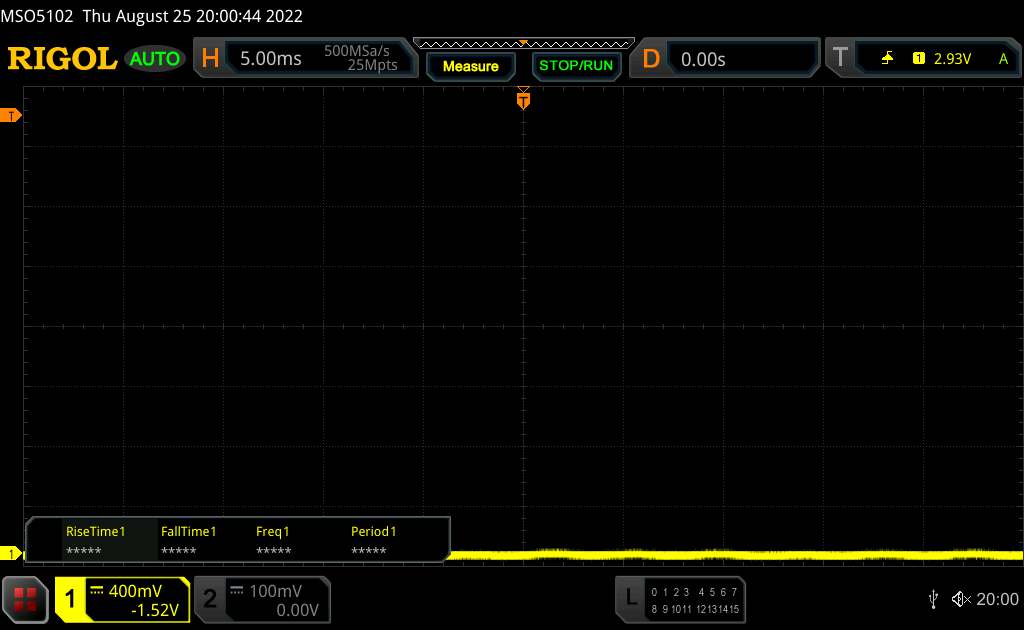Click the yellow channel 1 waveform trace
Screen dimensions: 1024x630
coord(735,556)
